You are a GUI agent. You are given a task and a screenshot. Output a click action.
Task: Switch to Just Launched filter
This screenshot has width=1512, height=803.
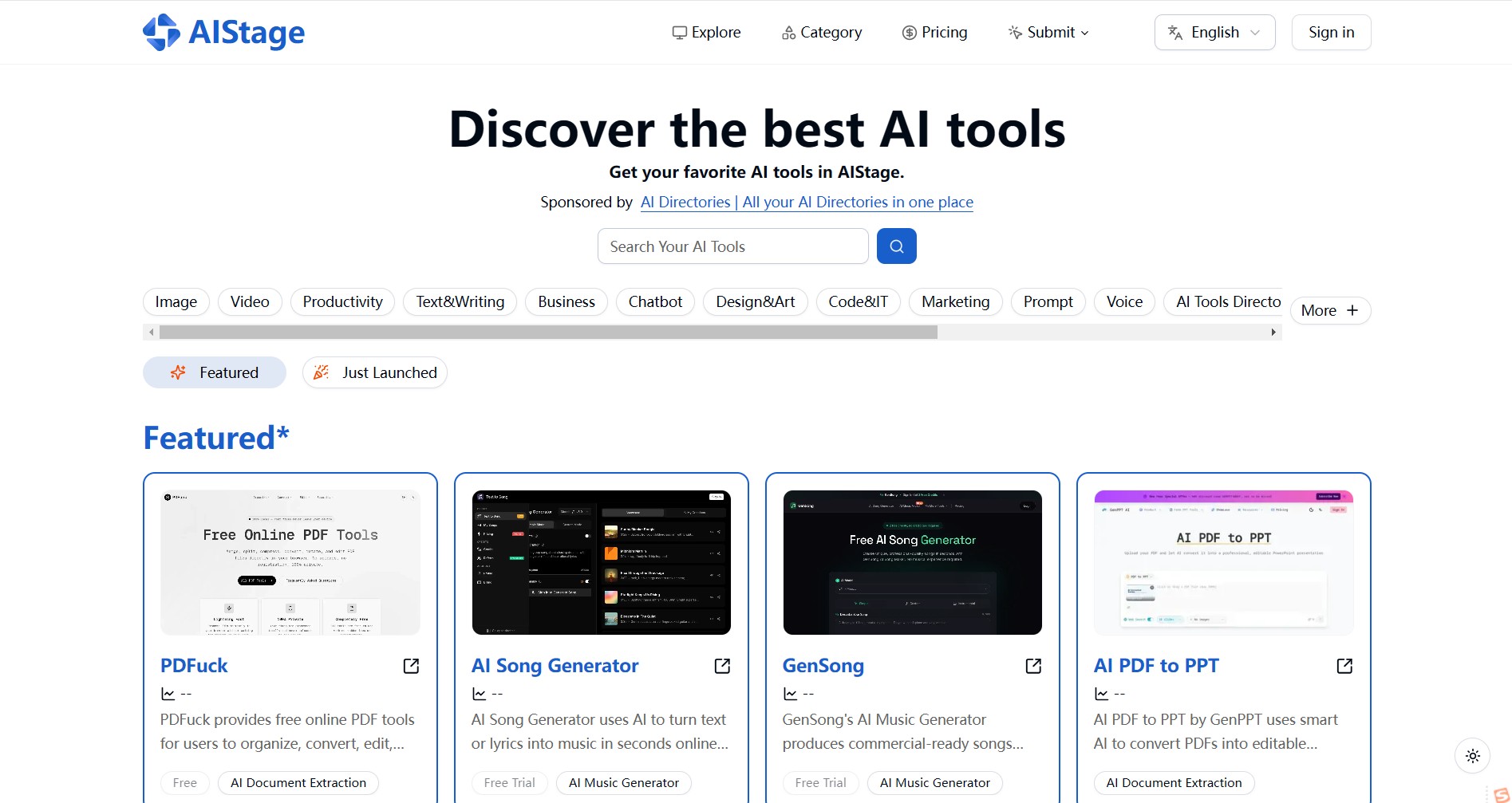click(375, 372)
